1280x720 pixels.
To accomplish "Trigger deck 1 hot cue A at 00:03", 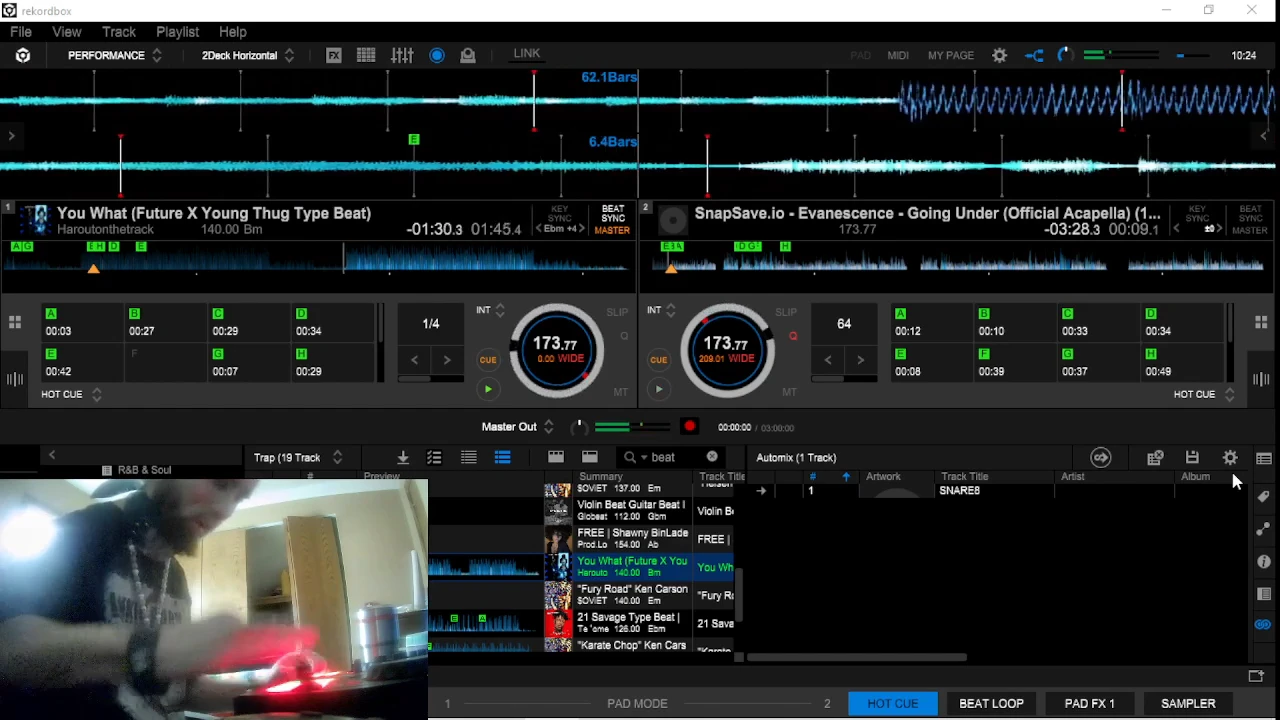I will 83,322.
